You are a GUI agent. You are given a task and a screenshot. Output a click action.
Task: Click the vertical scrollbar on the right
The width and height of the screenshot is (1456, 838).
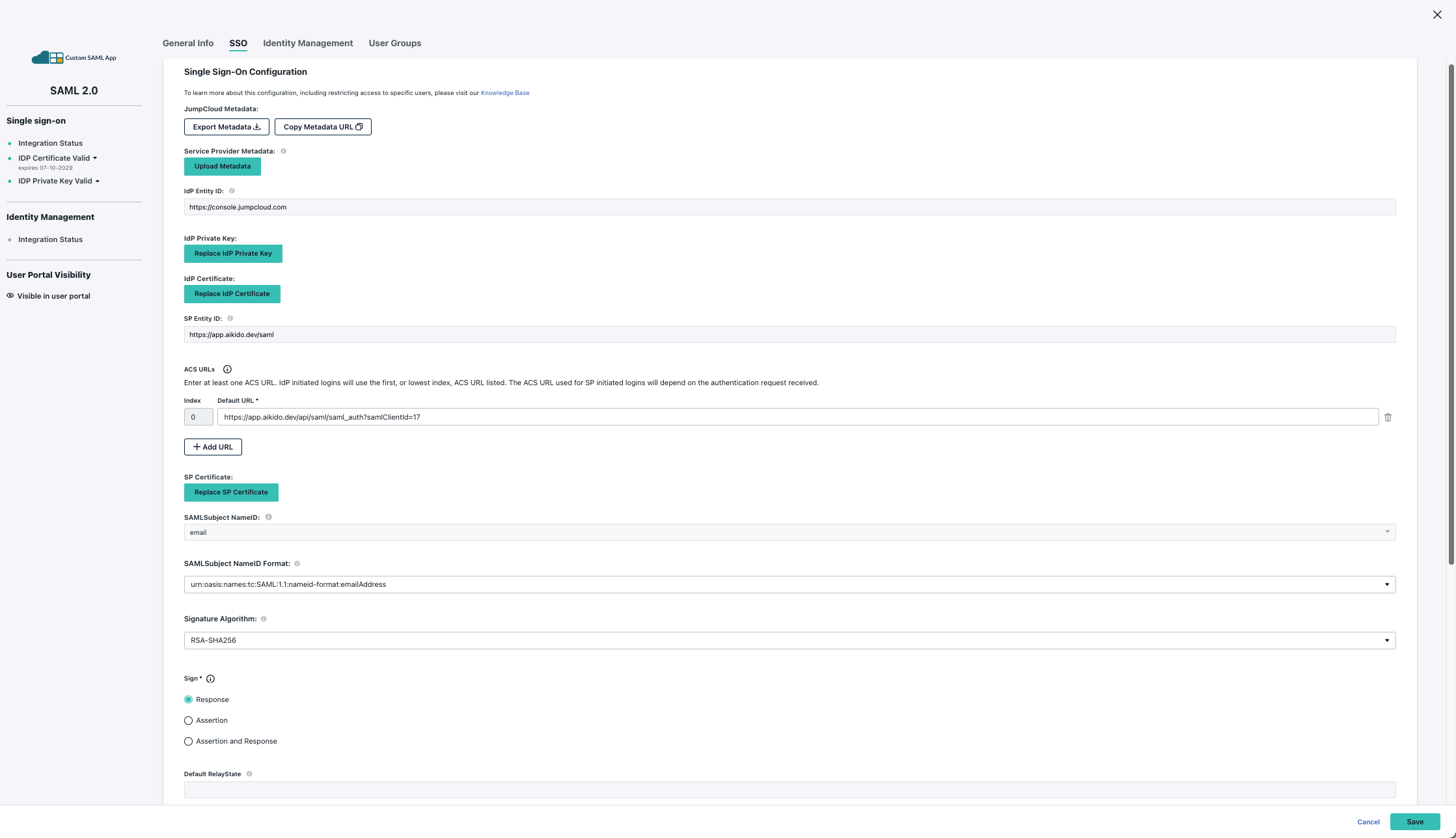coord(1451,314)
